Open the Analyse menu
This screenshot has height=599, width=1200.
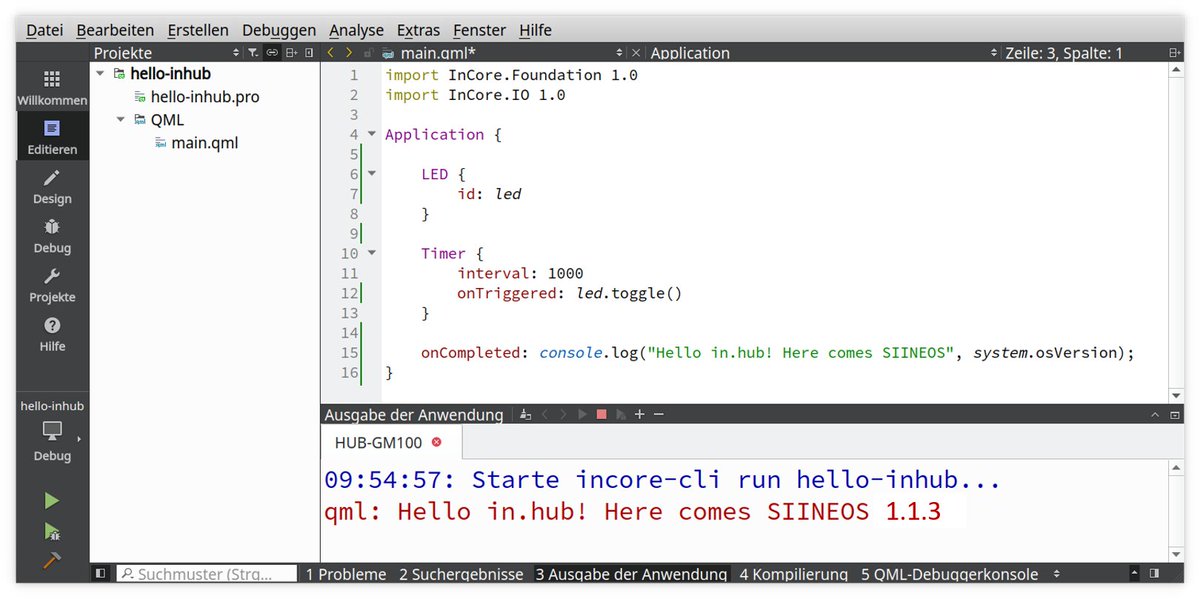(356, 30)
